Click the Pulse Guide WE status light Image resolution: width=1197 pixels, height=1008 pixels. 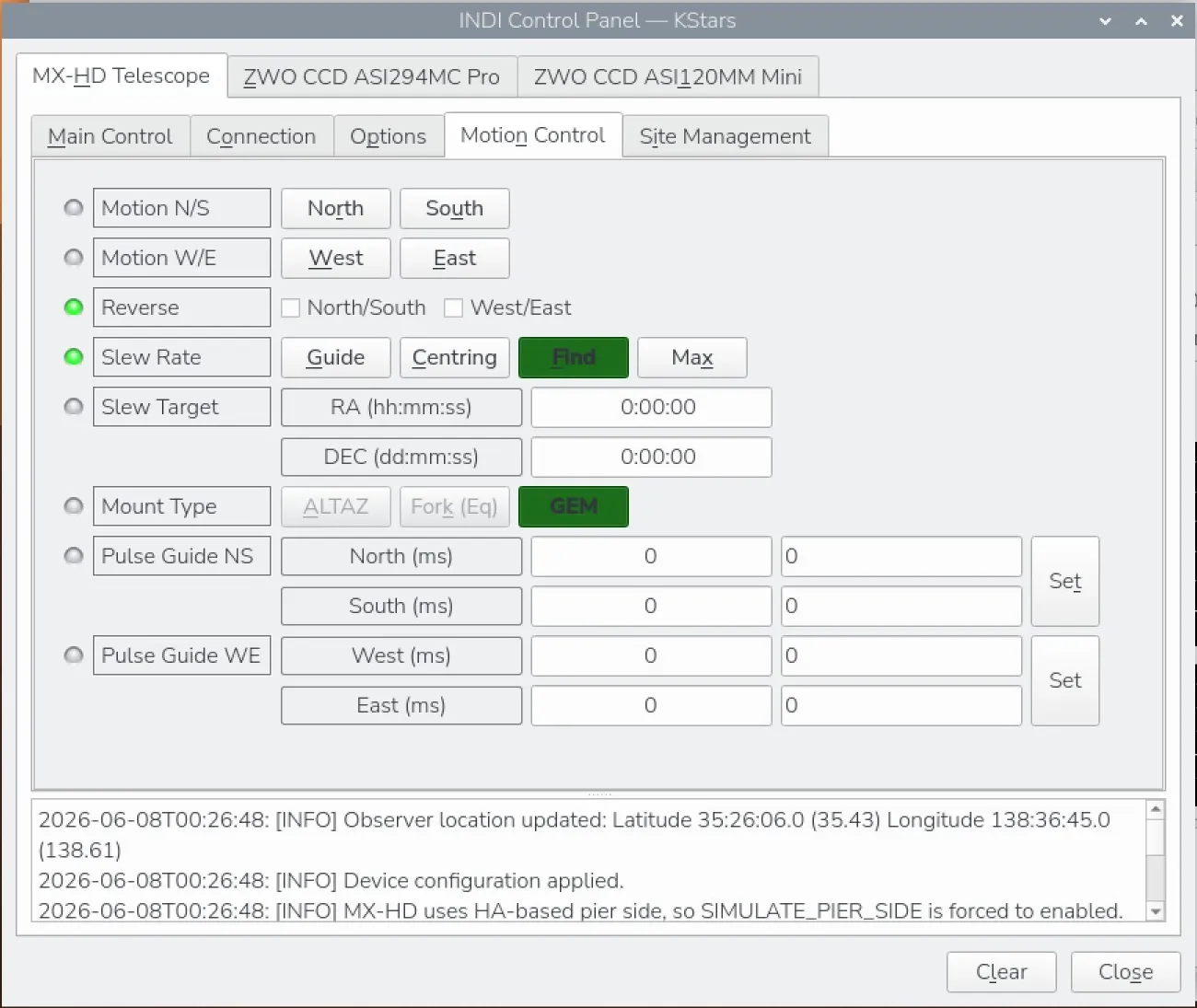pyautogui.click(x=74, y=655)
